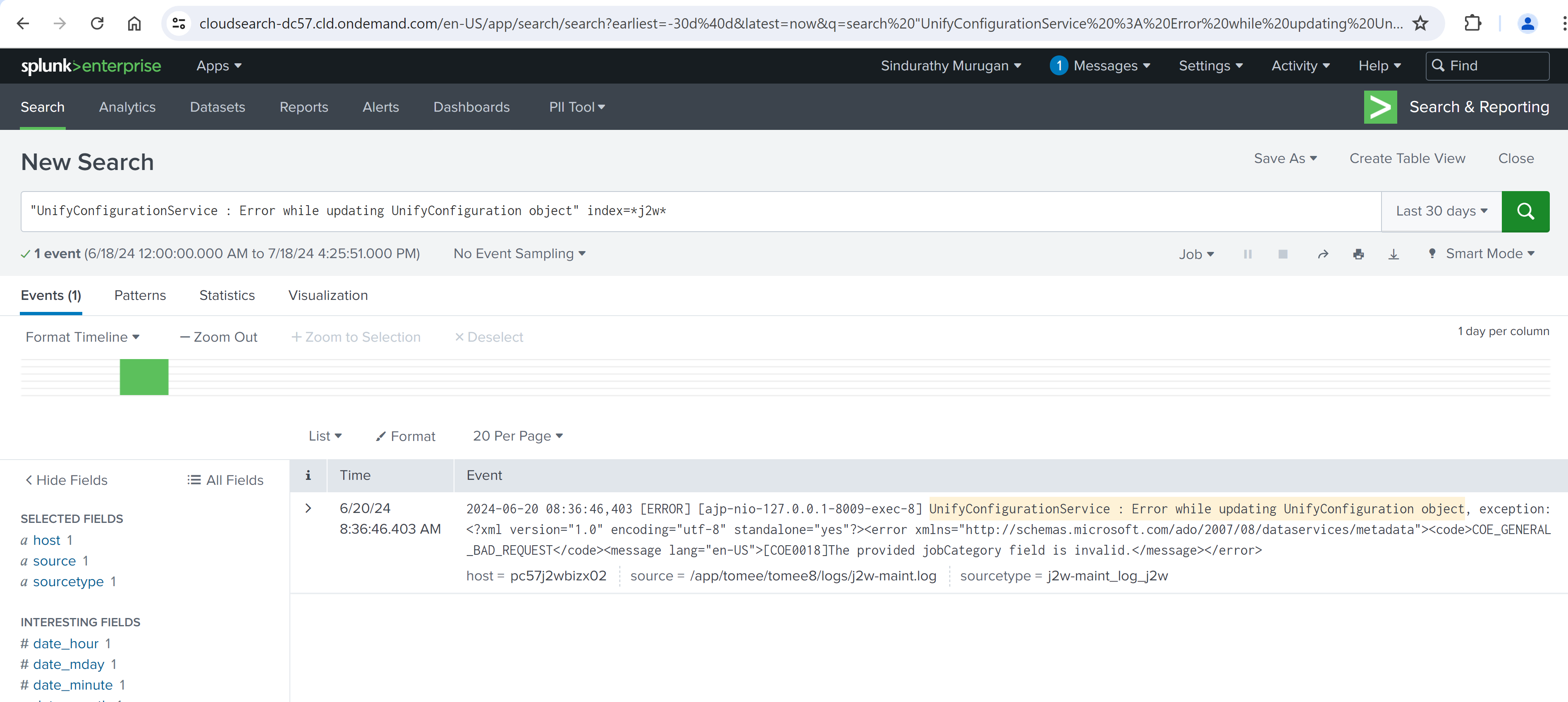Open All Fields dialog
This screenshot has width=1568, height=702.
tap(225, 480)
